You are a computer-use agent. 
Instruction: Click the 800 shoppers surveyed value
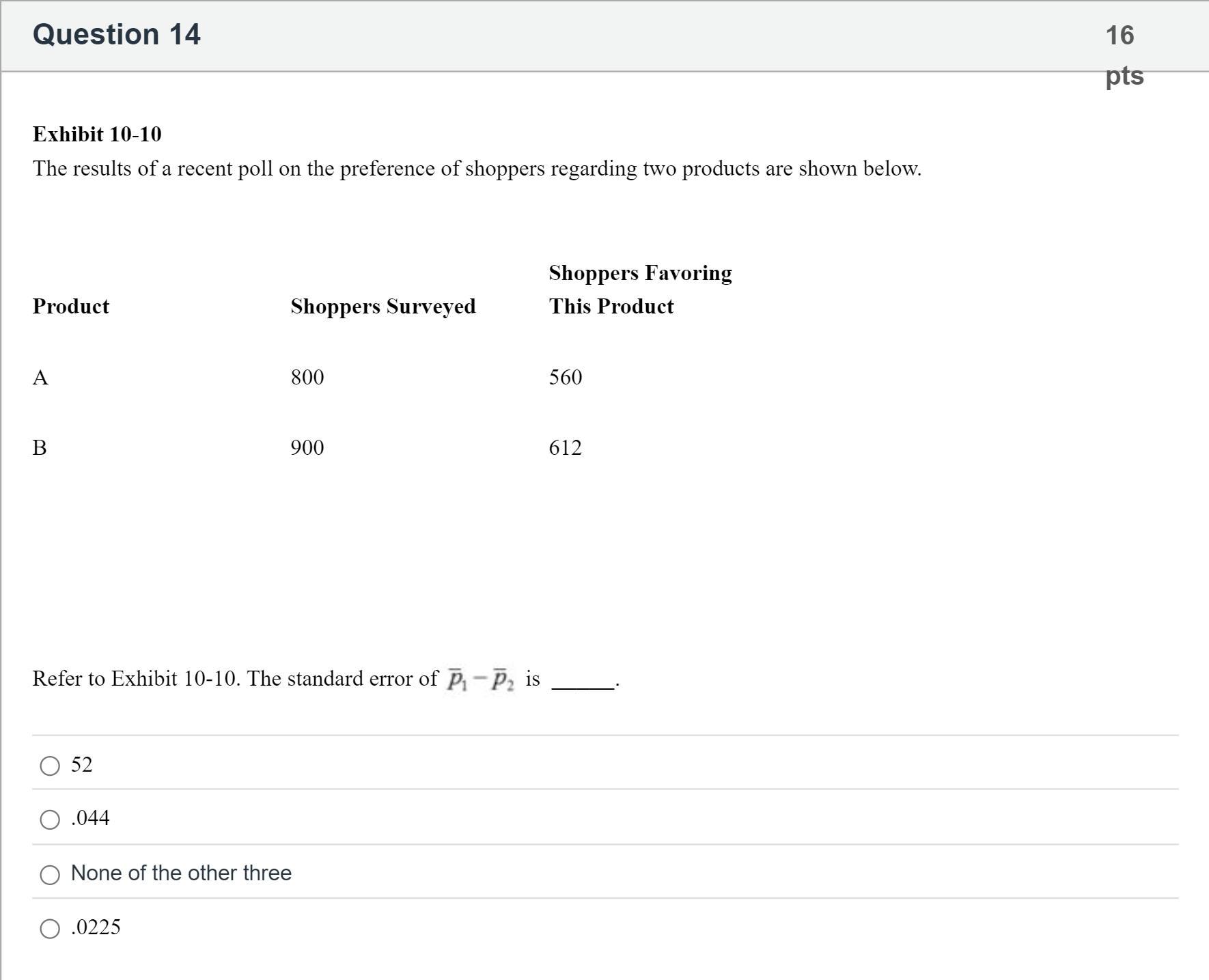coord(307,377)
